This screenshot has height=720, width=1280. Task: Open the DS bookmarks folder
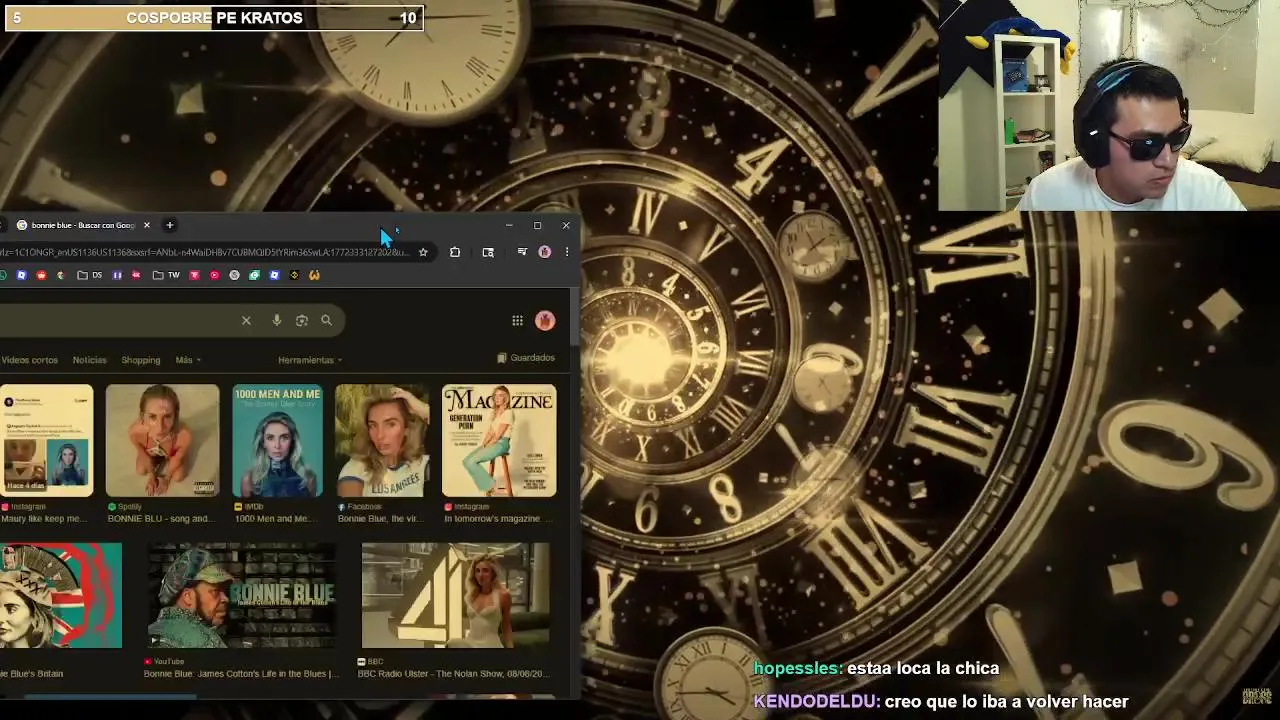pyautogui.click(x=89, y=275)
